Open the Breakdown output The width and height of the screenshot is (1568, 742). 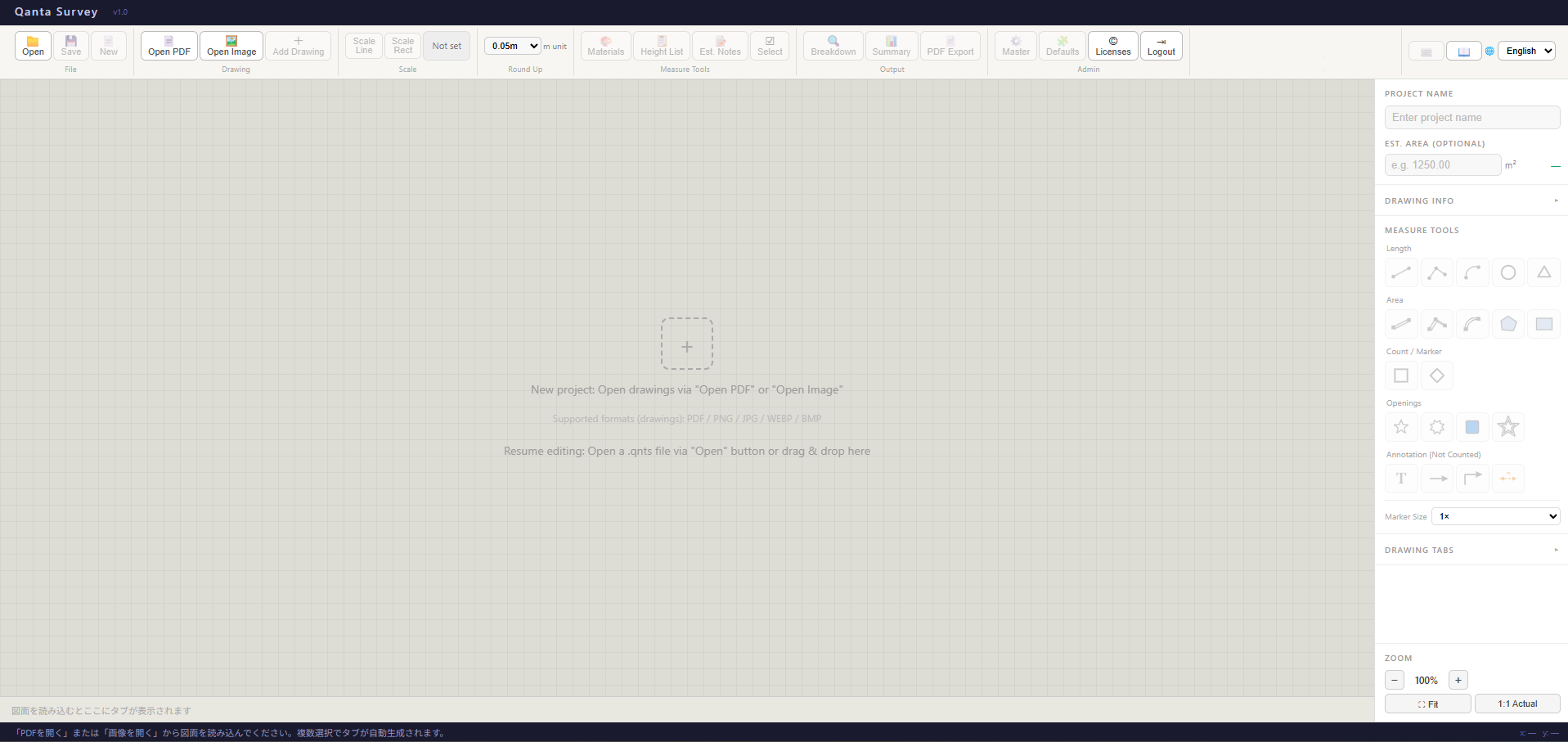pyautogui.click(x=833, y=46)
